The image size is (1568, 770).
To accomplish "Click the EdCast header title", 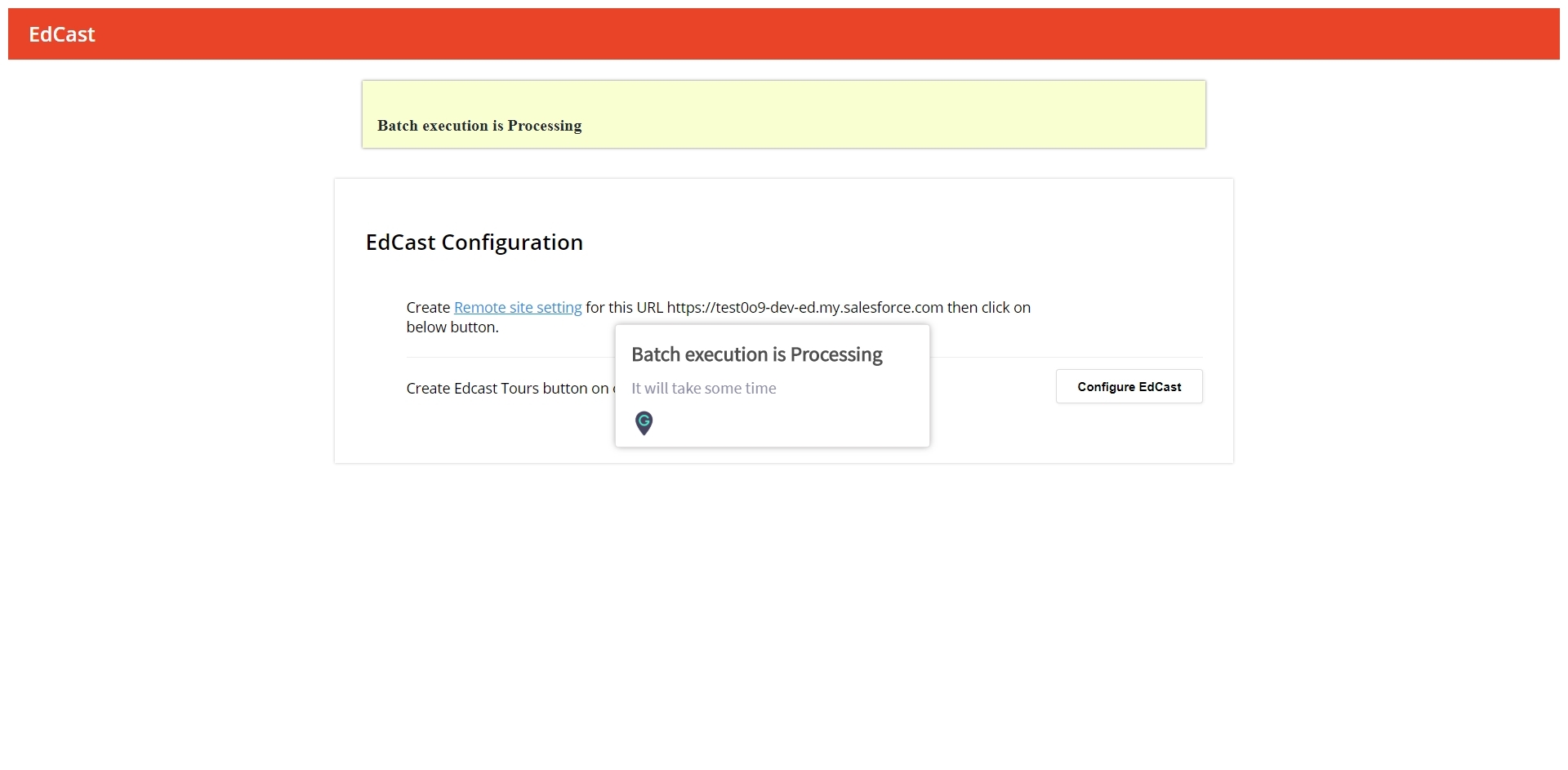I will click(62, 34).
